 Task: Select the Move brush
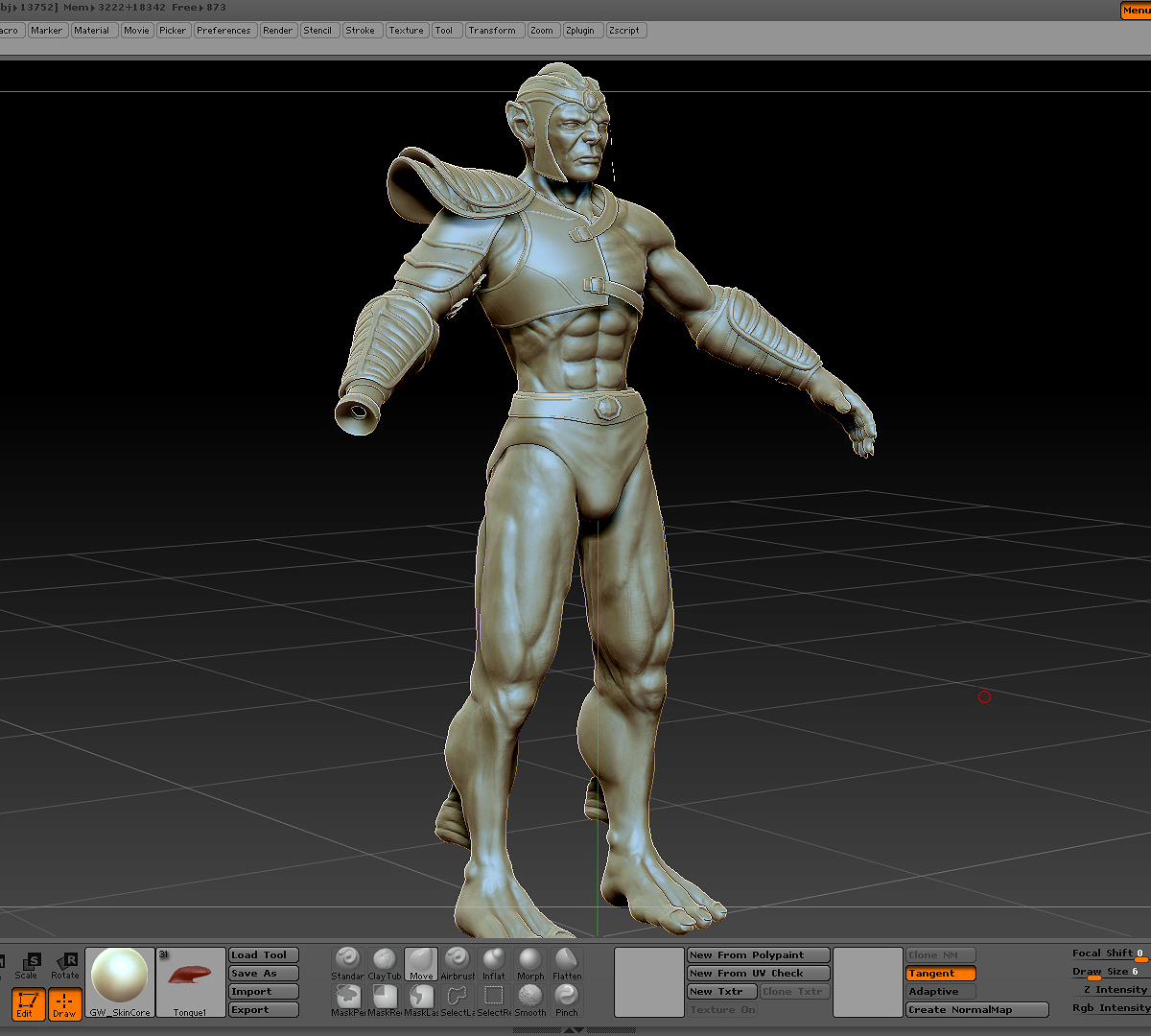coord(421,963)
